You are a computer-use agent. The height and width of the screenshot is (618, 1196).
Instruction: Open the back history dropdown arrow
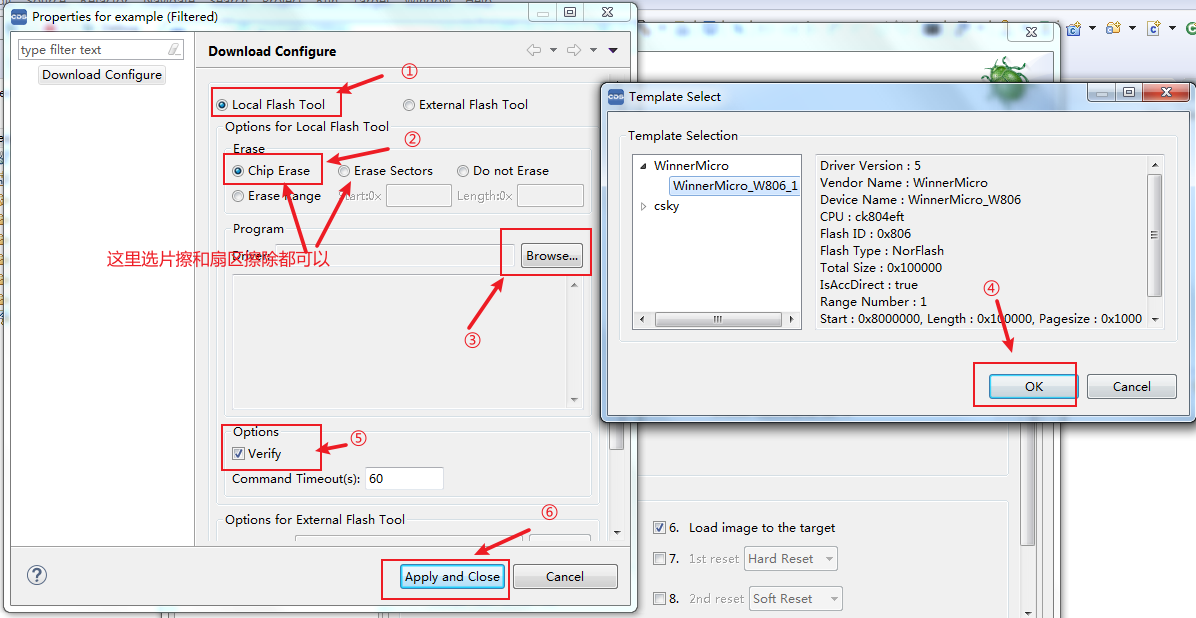pos(554,50)
